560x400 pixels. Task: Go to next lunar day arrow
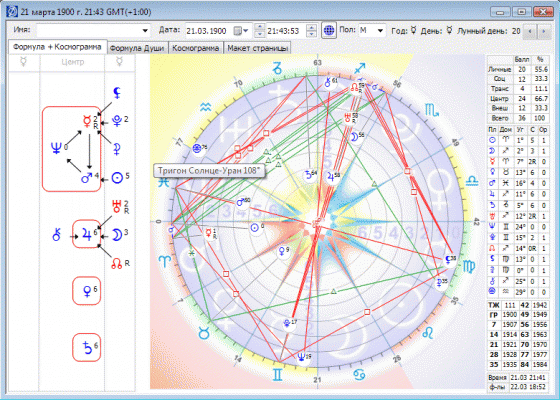click(543, 31)
